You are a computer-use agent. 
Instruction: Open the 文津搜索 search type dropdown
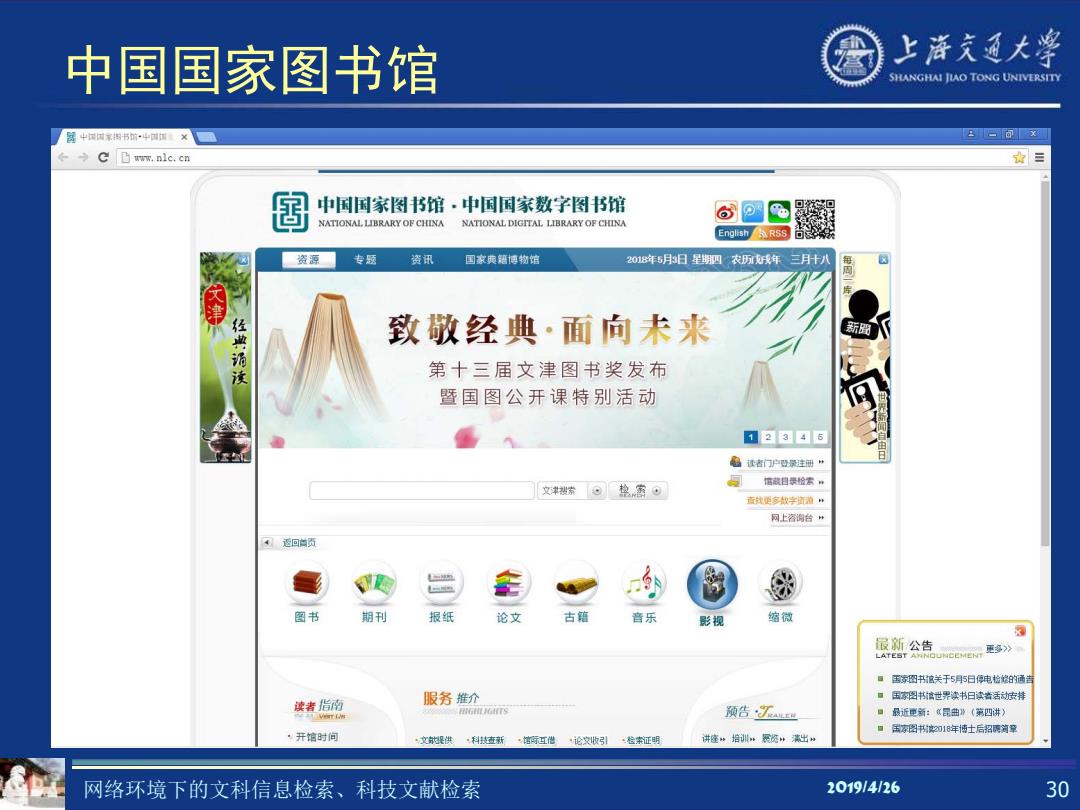(572, 490)
